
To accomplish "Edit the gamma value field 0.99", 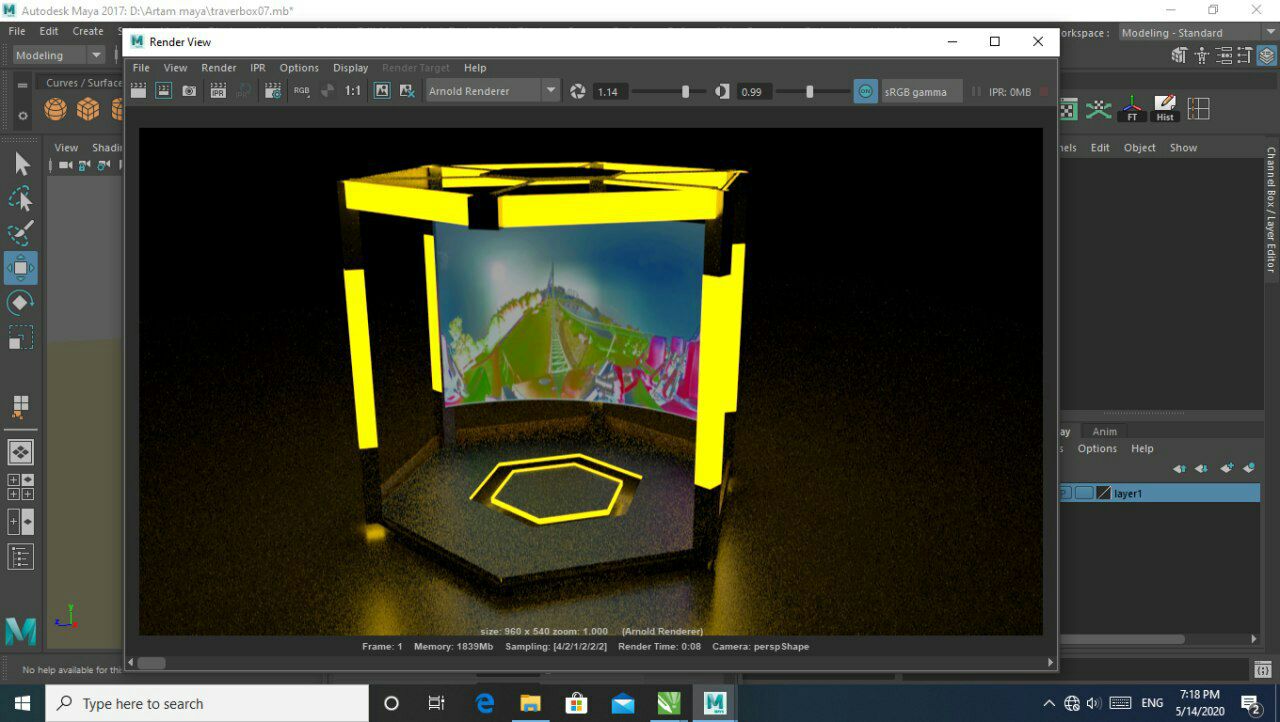I will click(754, 91).
